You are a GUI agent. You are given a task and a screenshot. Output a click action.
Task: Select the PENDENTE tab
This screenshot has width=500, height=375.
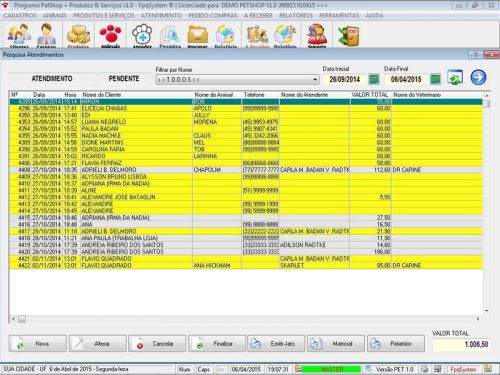pyautogui.click(x=124, y=79)
